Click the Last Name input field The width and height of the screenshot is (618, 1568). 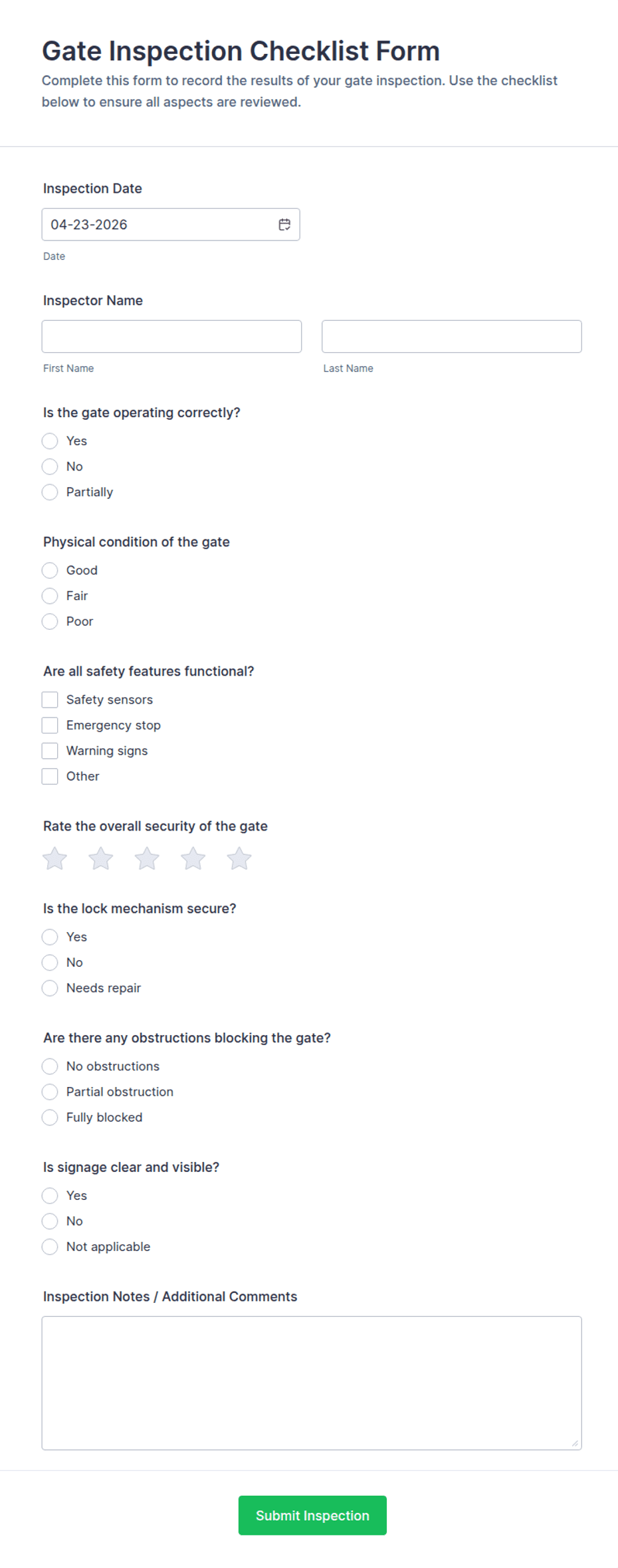[452, 336]
